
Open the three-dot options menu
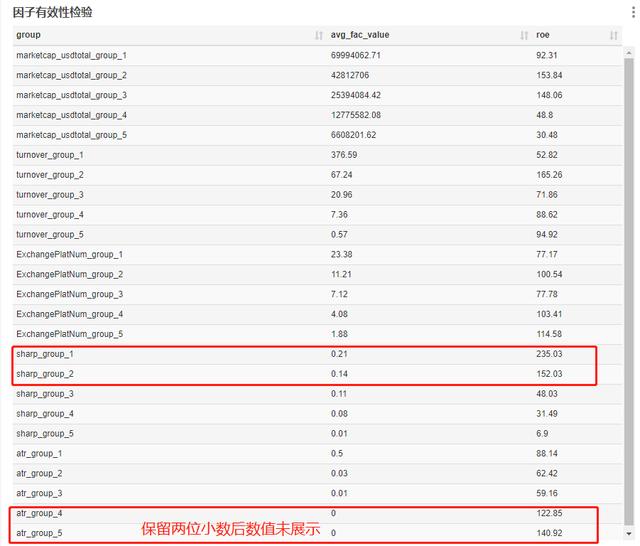click(633, 12)
